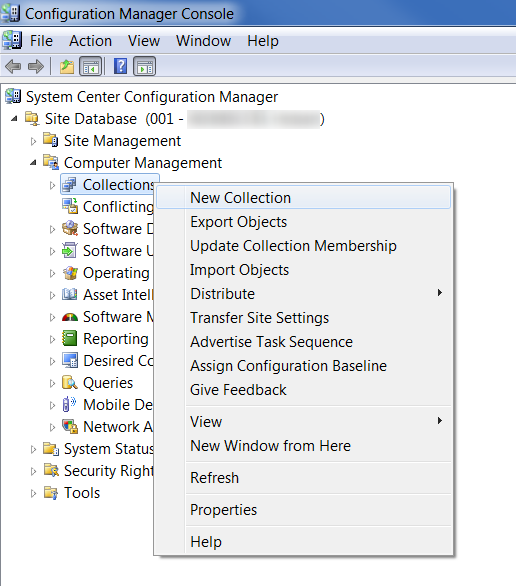Expand the Software Distribution node arrow
Image resolution: width=516 pixels, height=586 pixels.
tap(52, 229)
